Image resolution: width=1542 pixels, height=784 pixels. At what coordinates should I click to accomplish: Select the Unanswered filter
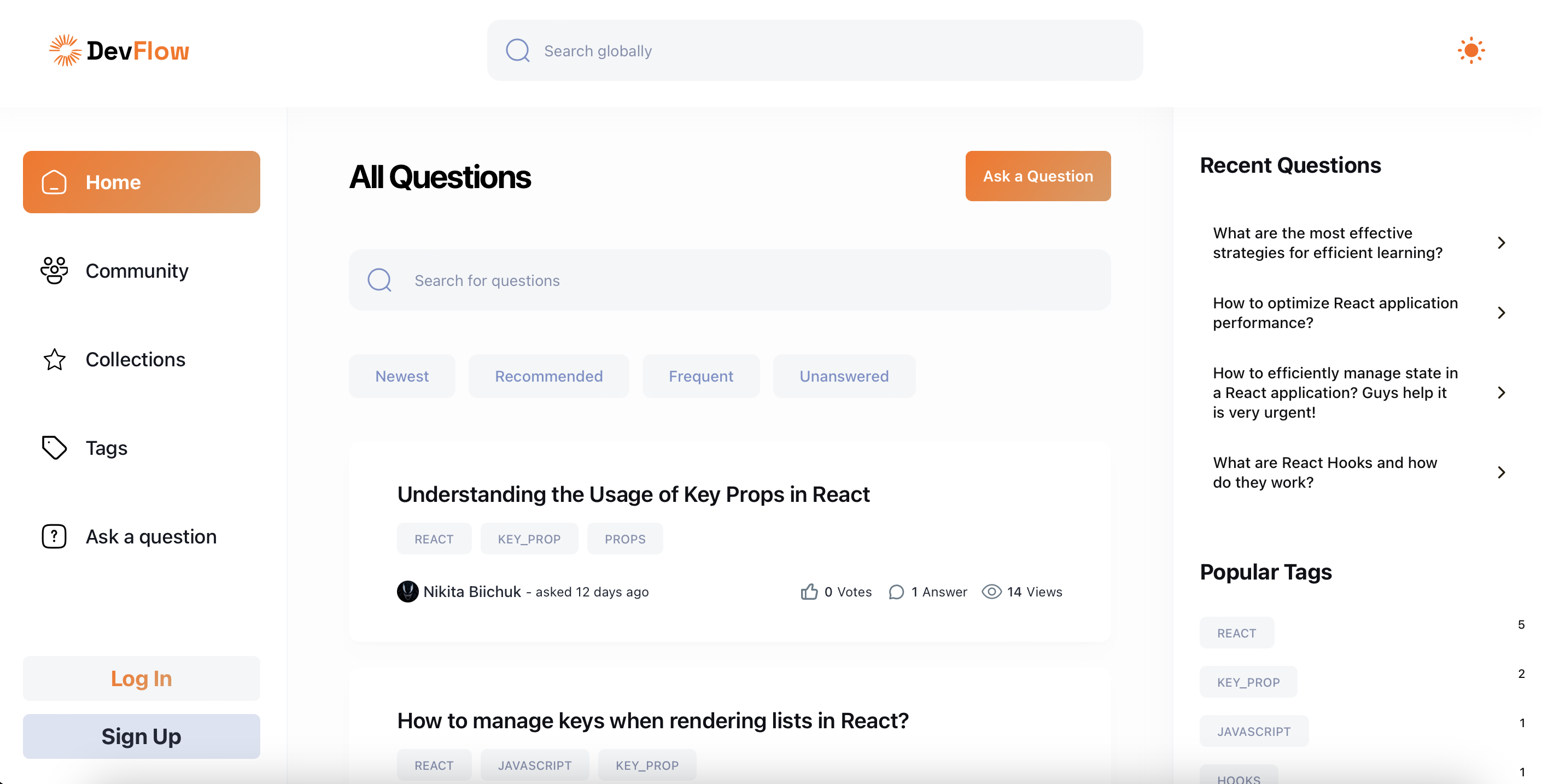(x=843, y=376)
